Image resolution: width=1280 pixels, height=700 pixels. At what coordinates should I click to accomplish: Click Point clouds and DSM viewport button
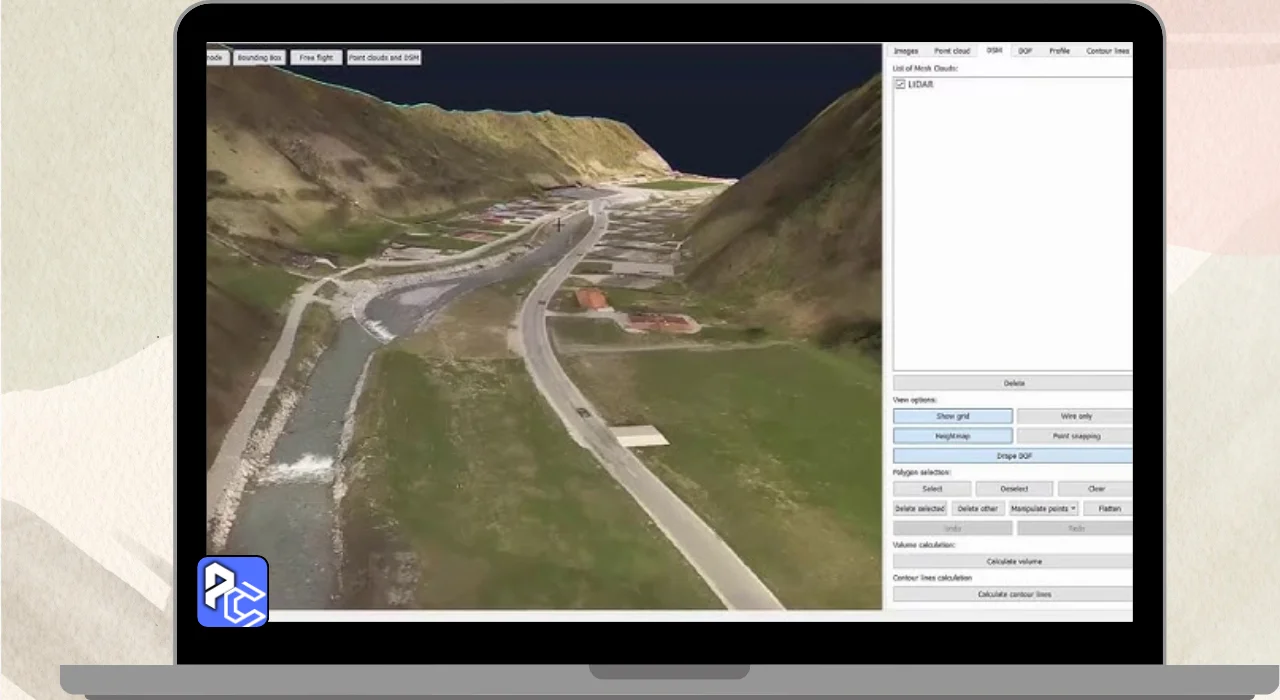pyautogui.click(x=384, y=58)
